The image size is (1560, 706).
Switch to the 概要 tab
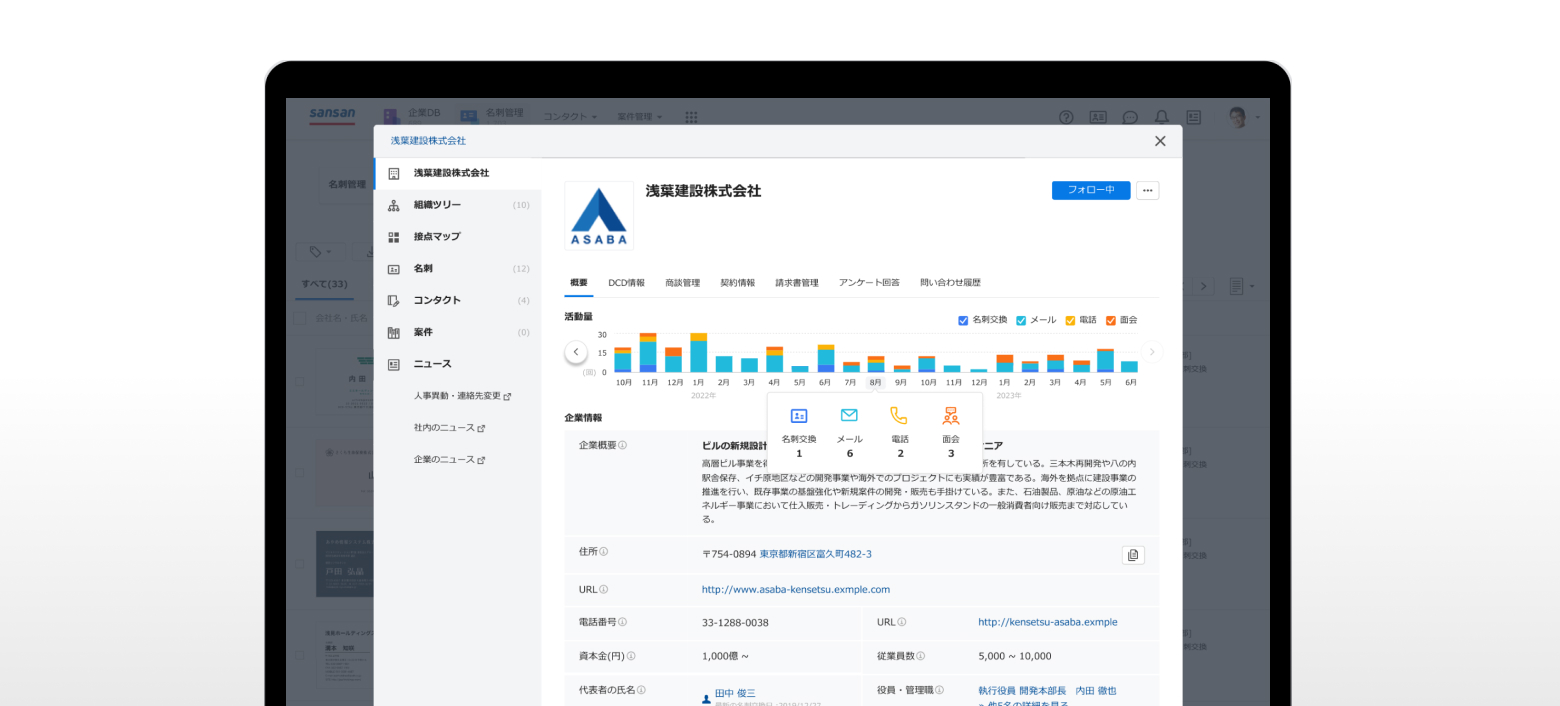coord(579,283)
